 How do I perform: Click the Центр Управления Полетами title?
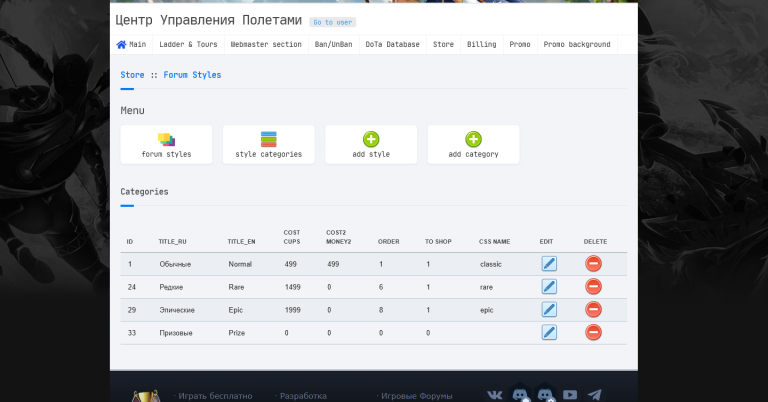click(208, 20)
